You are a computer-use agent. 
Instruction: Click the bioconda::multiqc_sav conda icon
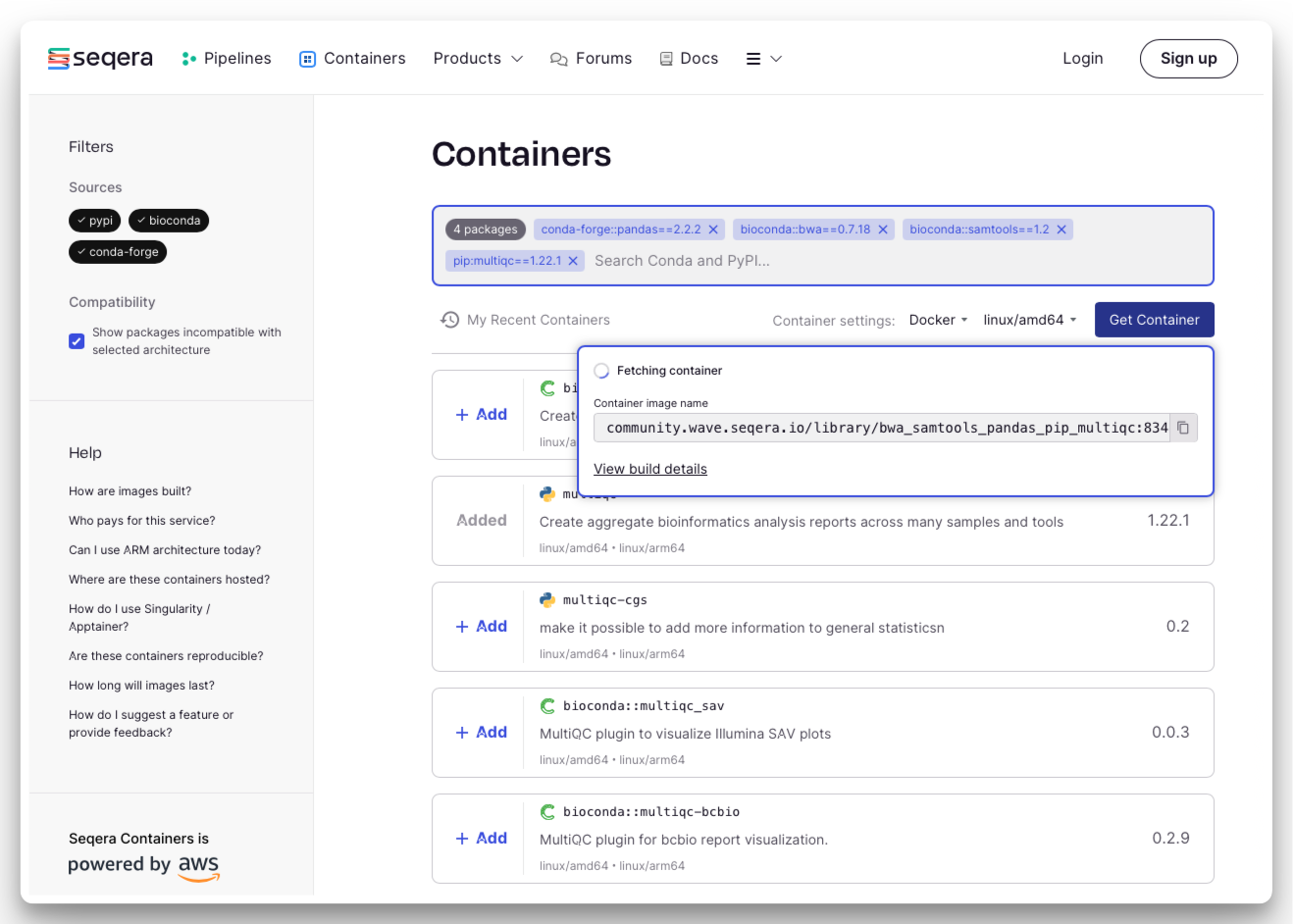click(x=547, y=705)
